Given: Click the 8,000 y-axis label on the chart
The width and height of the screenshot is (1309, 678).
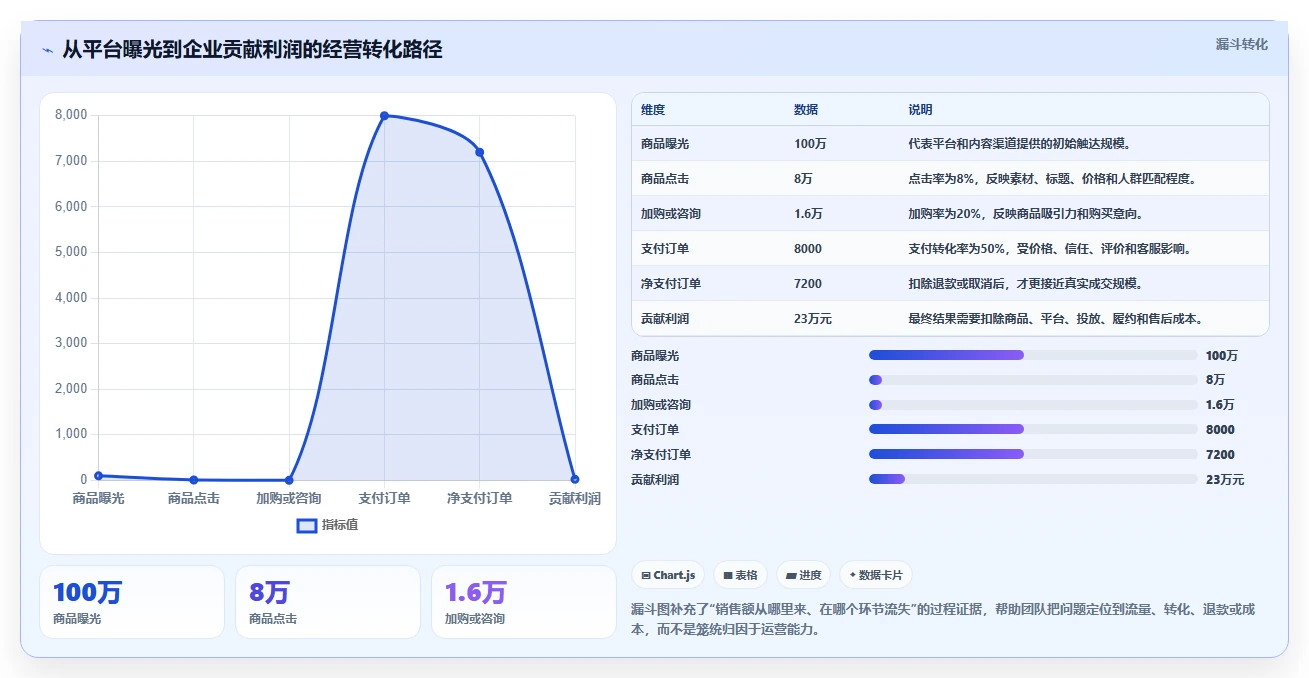Looking at the screenshot, I should coord(70,116).
